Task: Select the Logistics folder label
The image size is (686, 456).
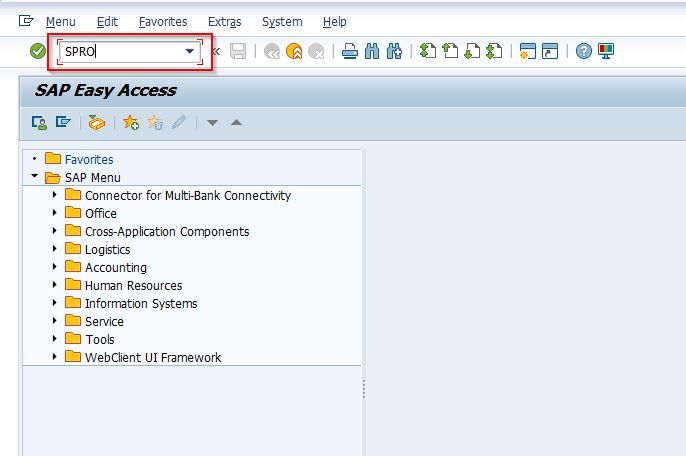Action: coord(108,249)
